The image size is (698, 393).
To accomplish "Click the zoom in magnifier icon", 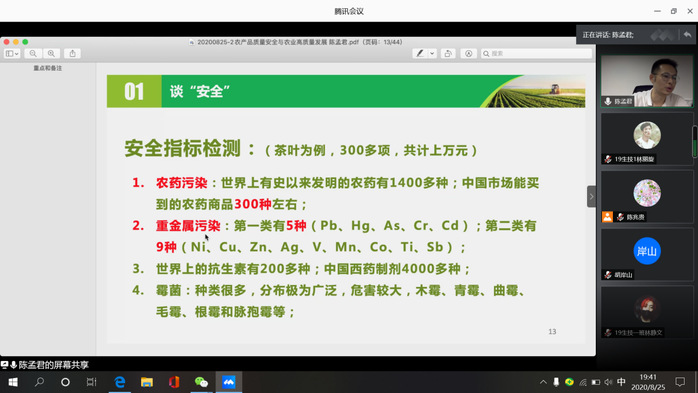I will click(x=51, y=53).
